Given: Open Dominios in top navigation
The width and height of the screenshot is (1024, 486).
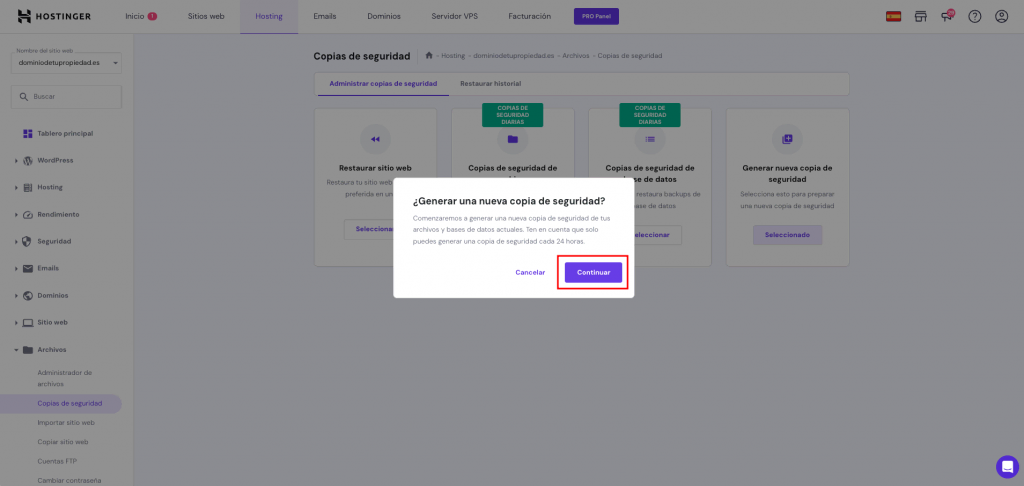Looking at the screenshot, I should tap(384, 16).
